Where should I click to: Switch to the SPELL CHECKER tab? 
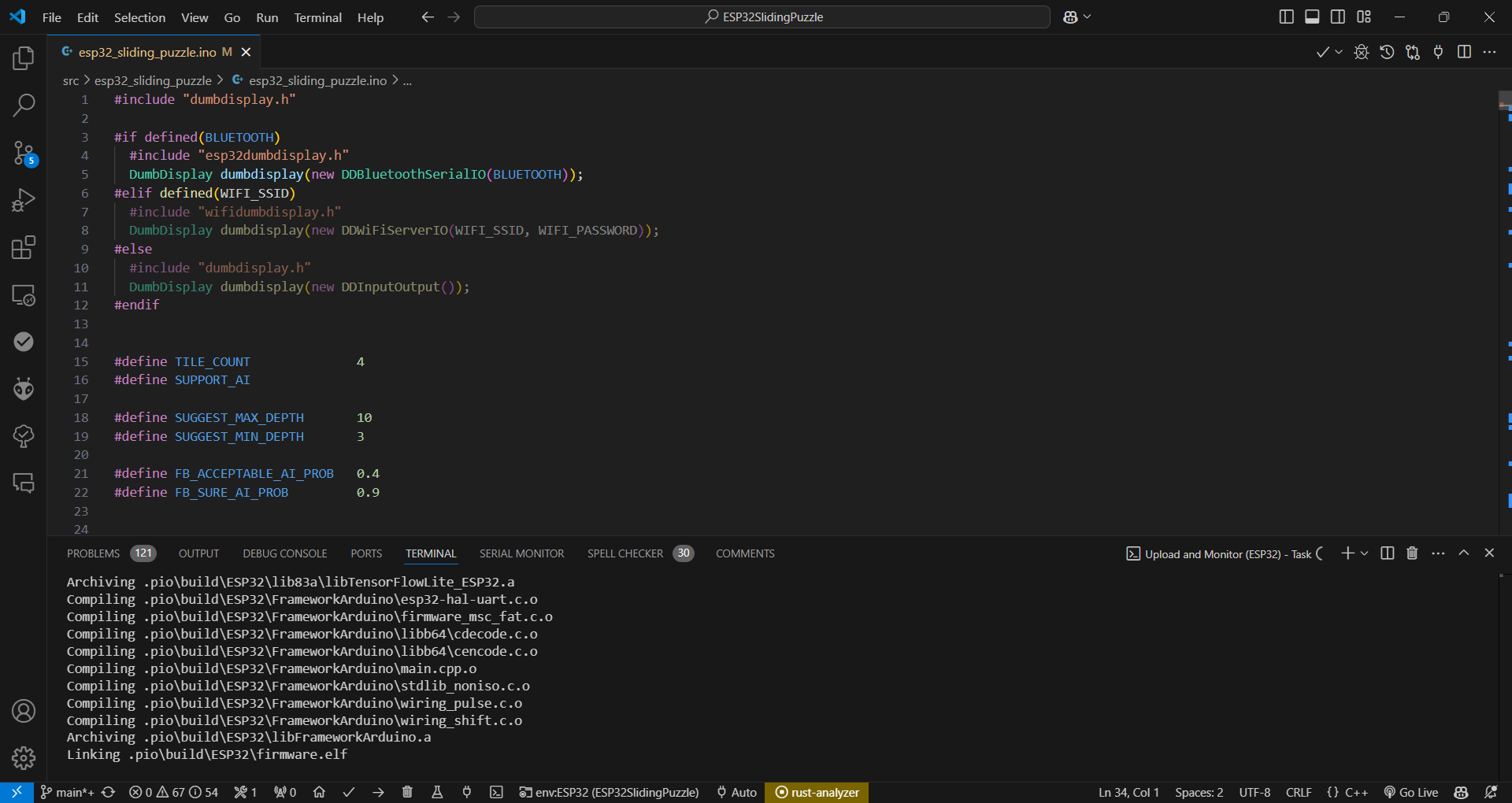click(640, 553)
